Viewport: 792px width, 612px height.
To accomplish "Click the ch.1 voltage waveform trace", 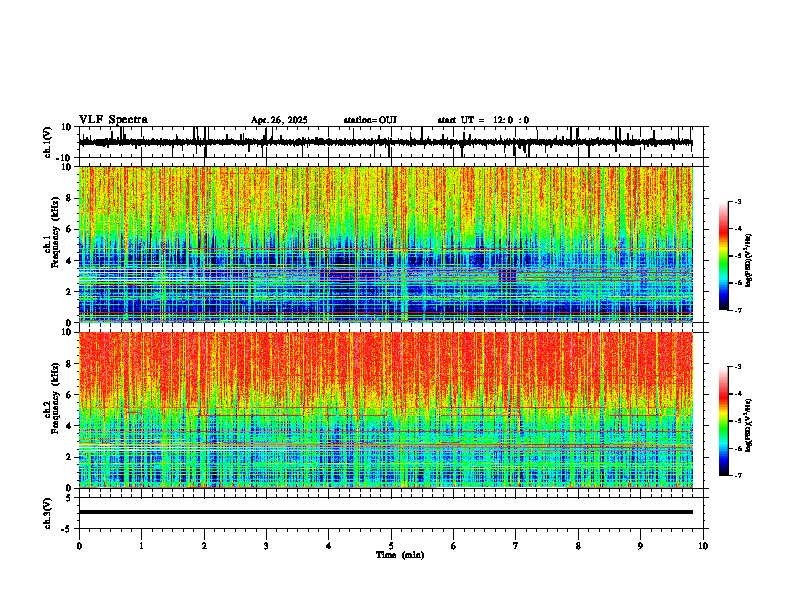I will click(385, 142).
